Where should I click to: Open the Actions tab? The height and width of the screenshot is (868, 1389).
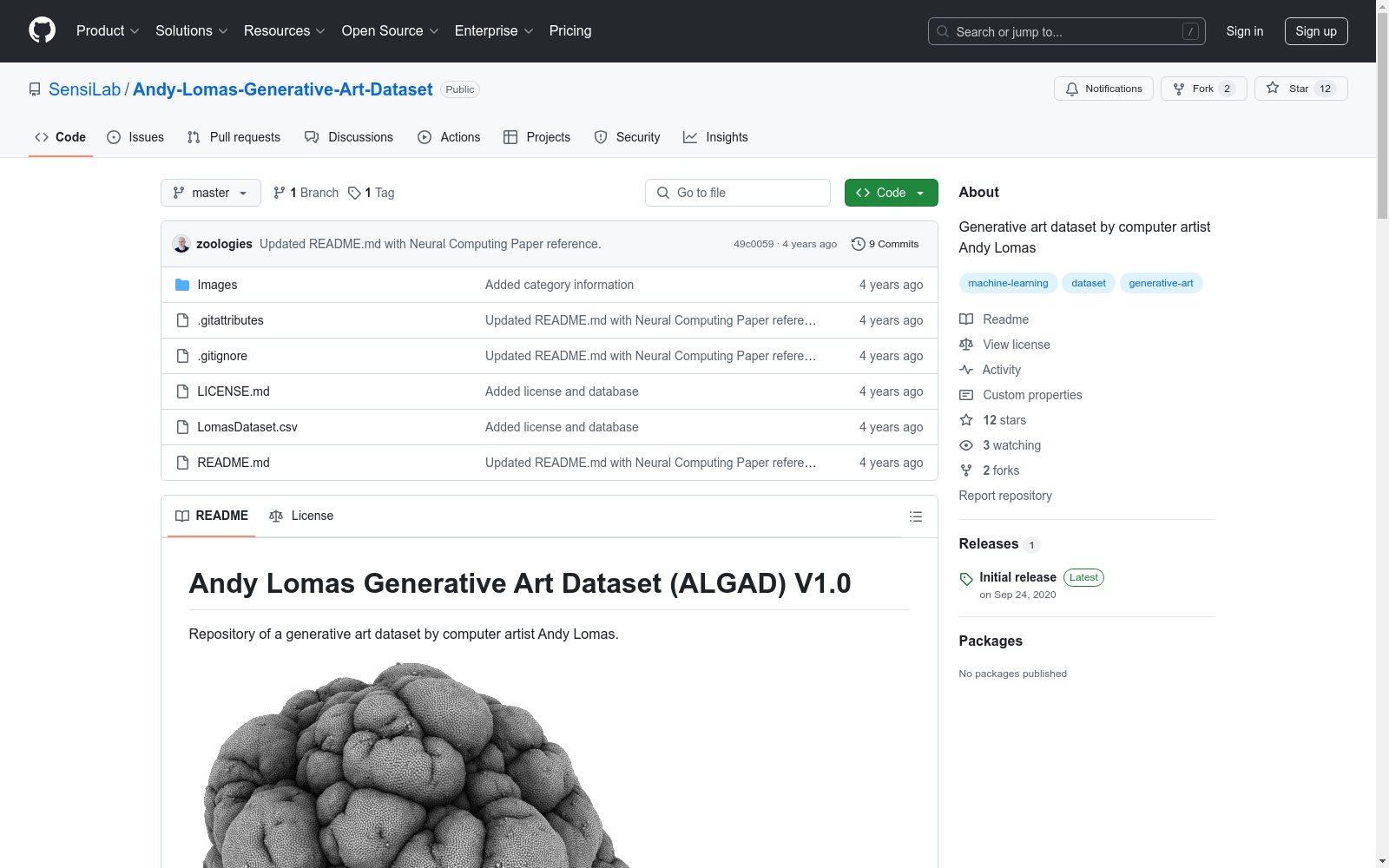(449, 137)
